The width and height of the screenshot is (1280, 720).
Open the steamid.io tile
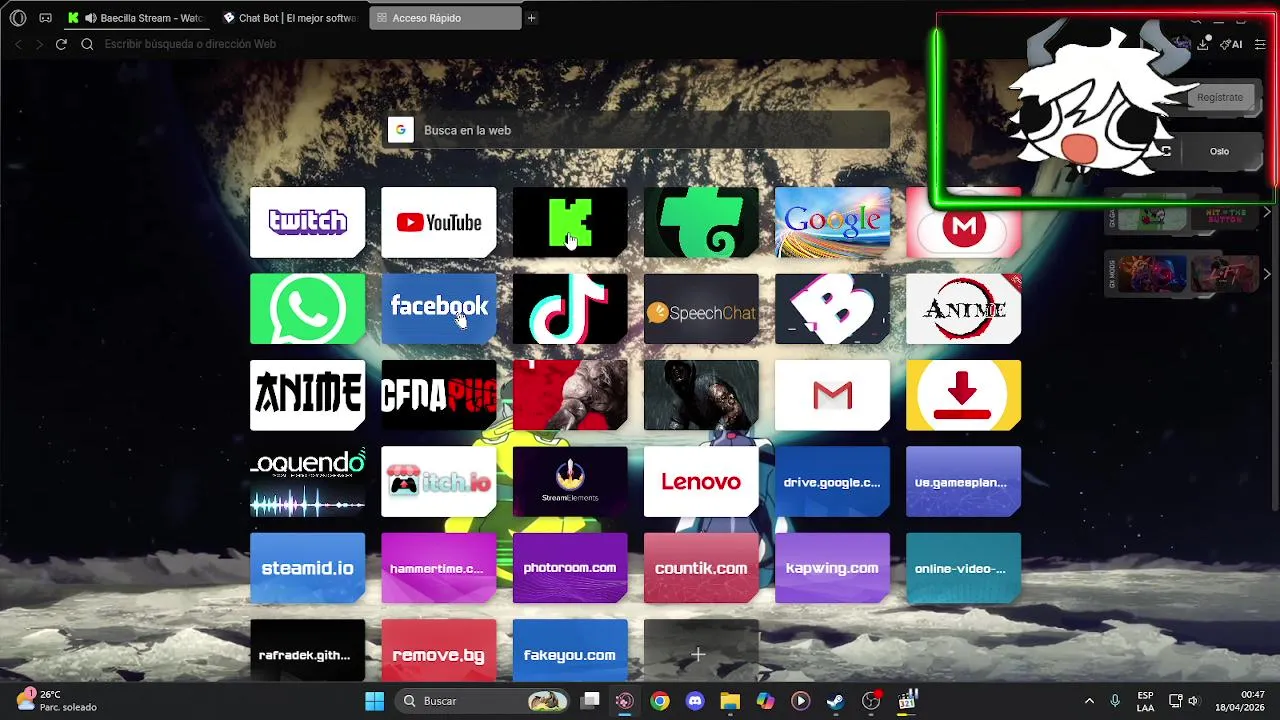click(307, 568)
